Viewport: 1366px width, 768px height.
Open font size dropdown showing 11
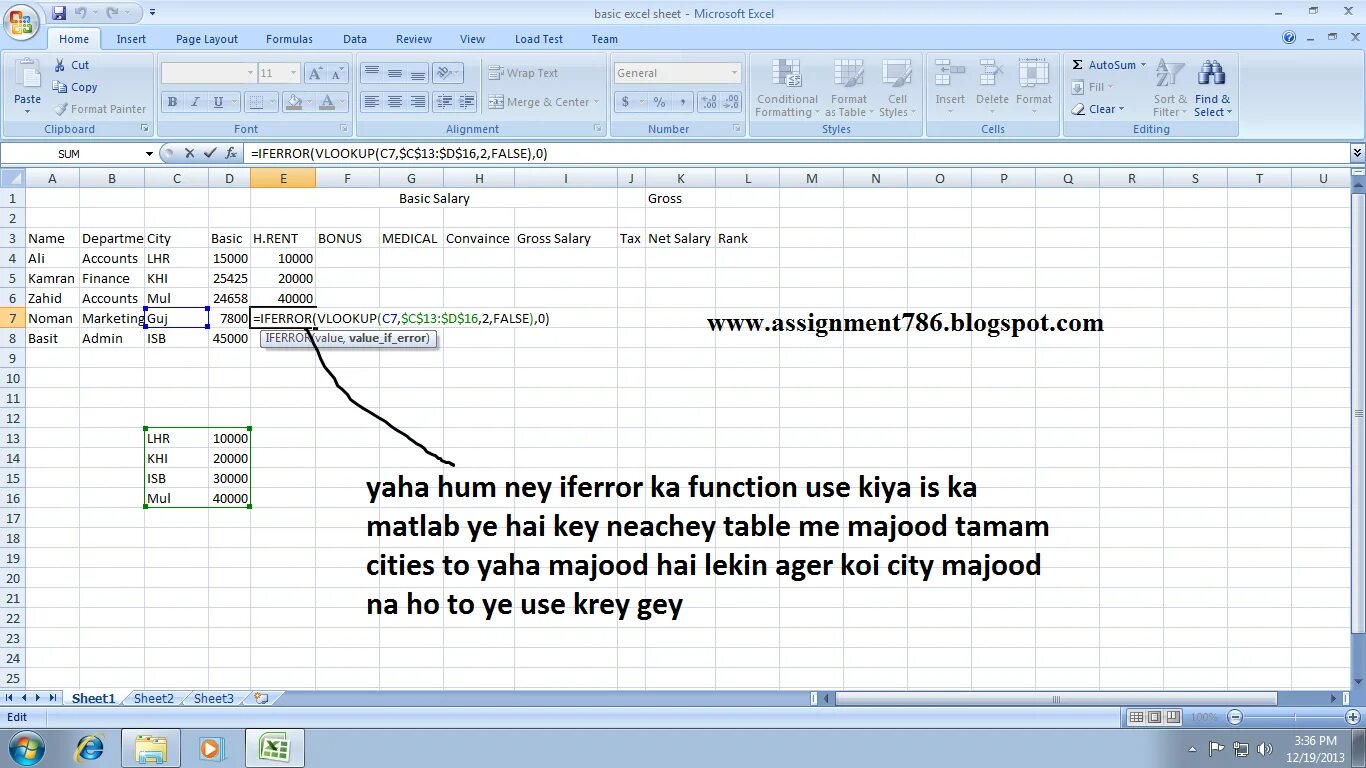[x=294, y=73]
